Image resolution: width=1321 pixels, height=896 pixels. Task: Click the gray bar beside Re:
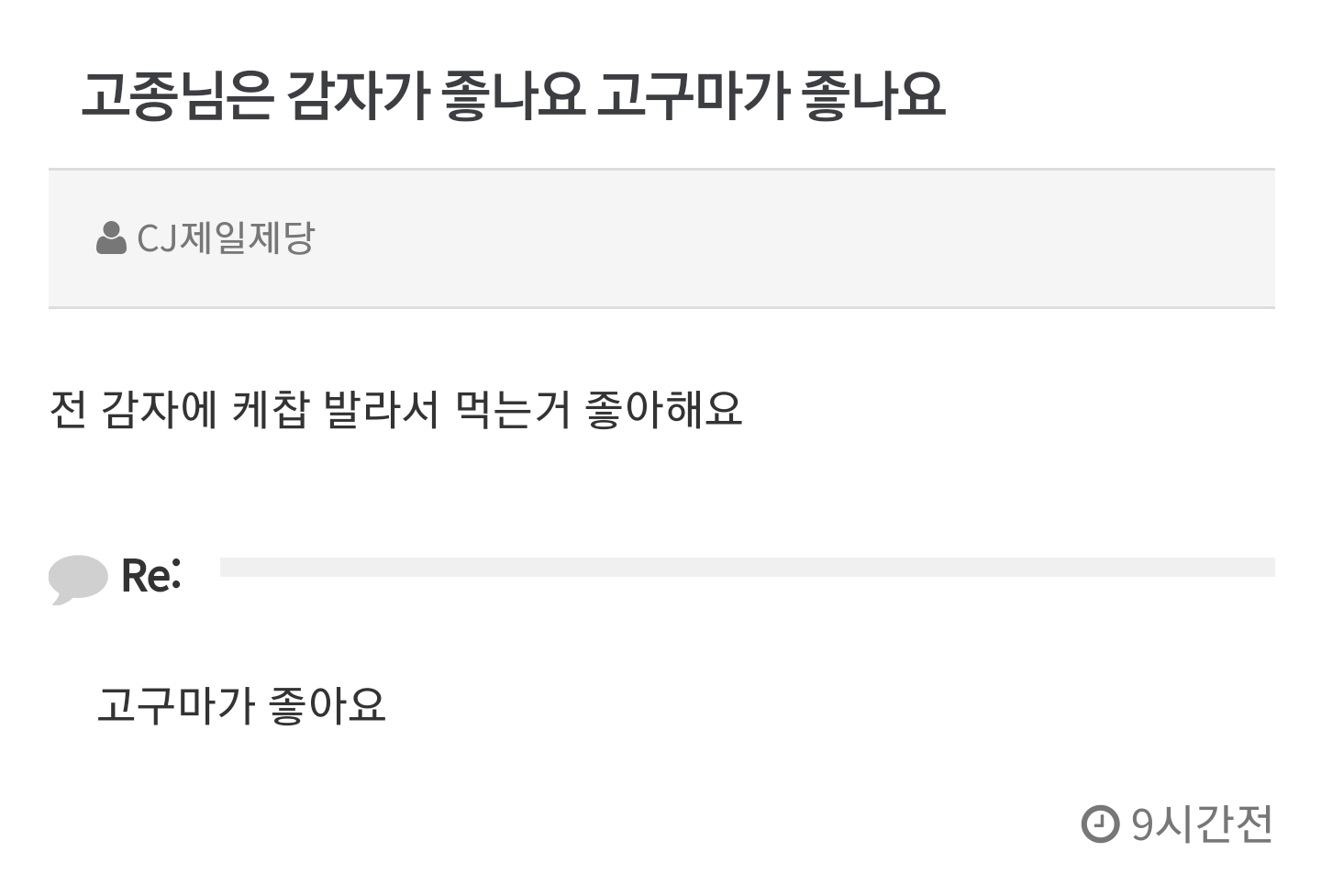coord(748,567)
